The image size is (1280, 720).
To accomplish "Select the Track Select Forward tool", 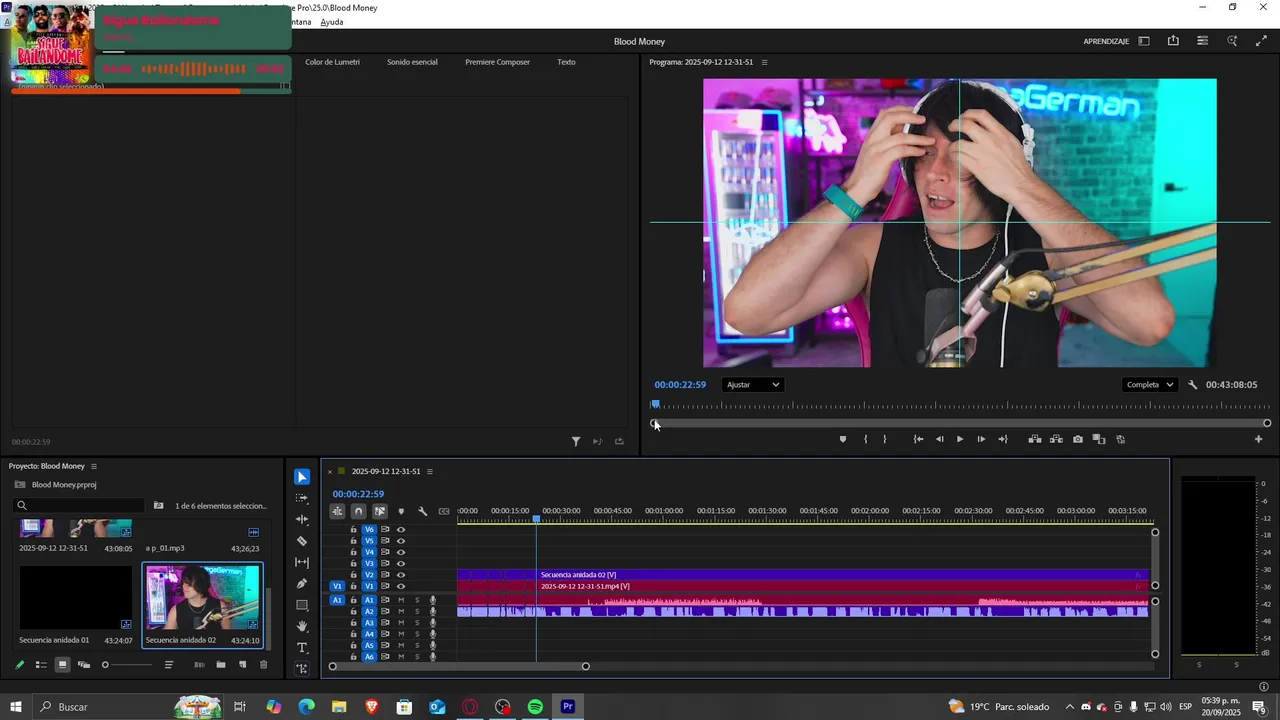I will [x=302, y=498].
